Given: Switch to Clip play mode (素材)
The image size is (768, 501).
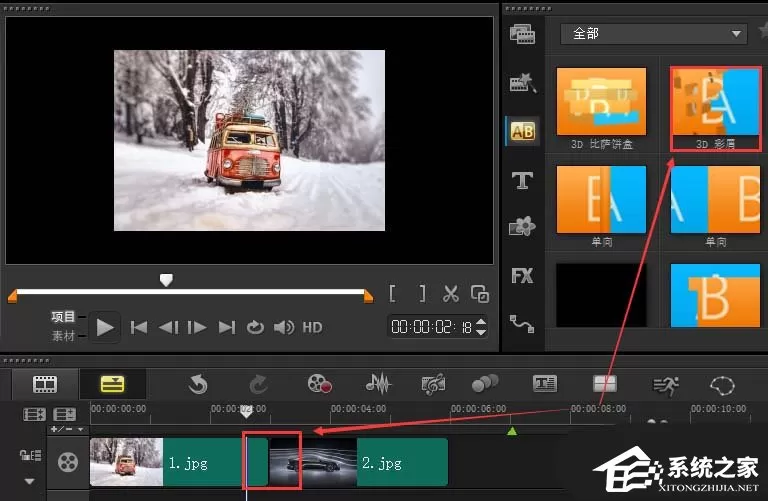Looking at the screenshot, I should [63, 336].
